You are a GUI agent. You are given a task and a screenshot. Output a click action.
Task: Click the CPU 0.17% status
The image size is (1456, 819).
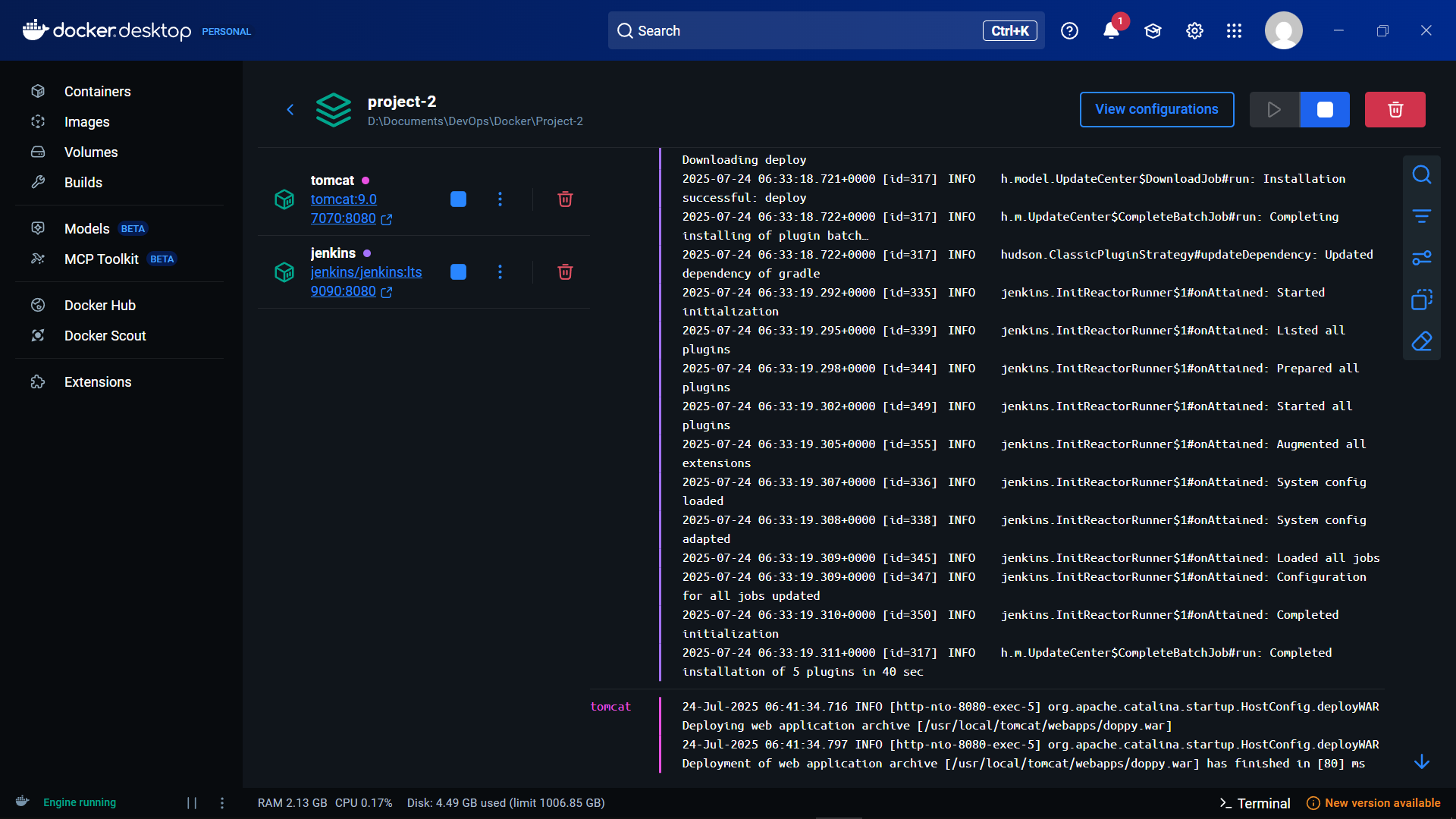coord(364,803)
